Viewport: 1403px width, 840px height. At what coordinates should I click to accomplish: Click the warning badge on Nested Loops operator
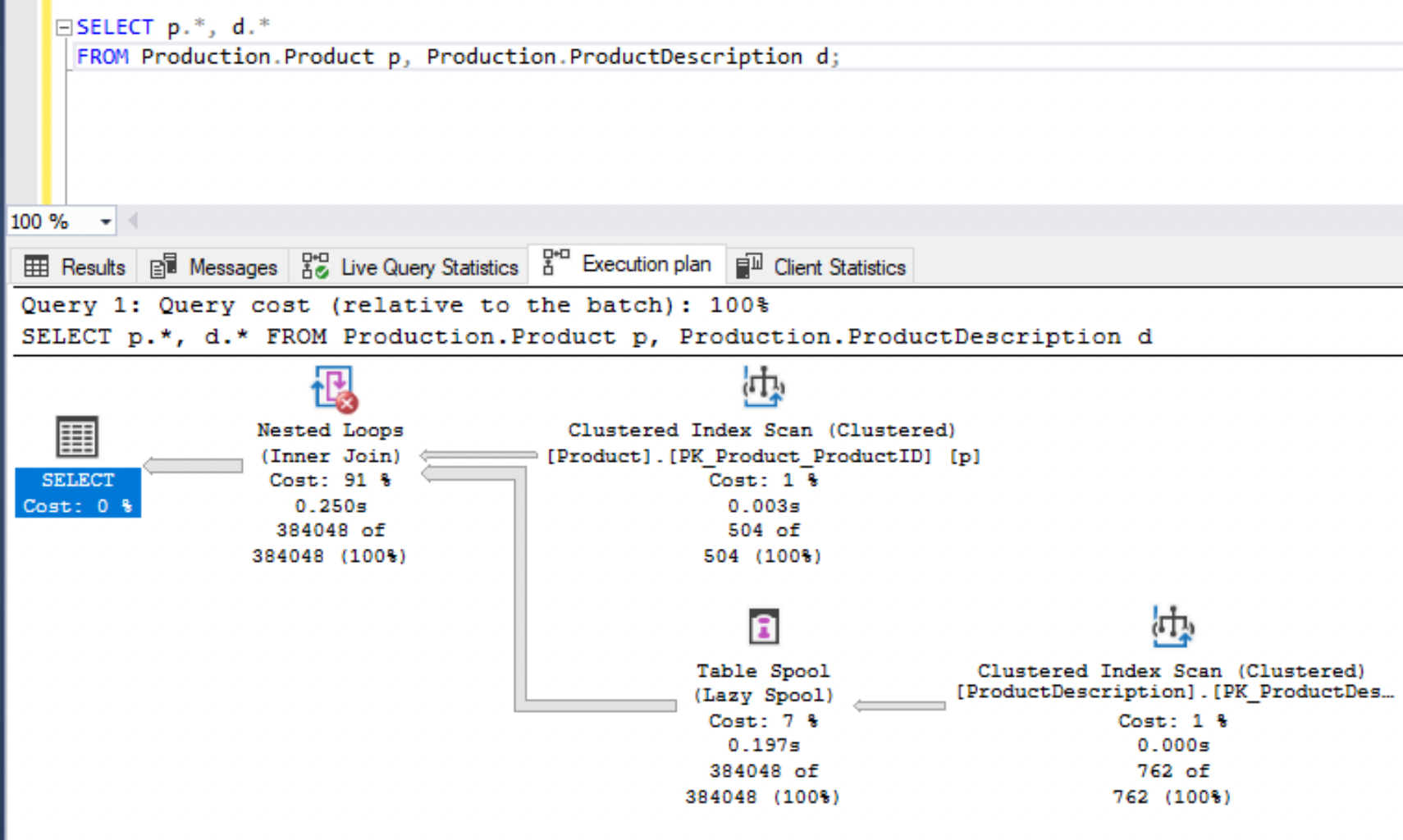[x=347, y=404]
